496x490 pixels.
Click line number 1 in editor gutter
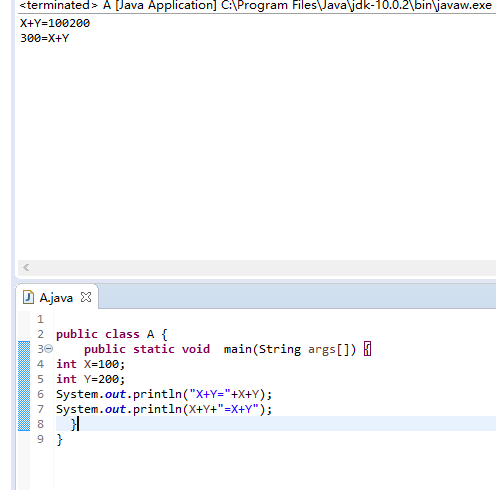40,319
